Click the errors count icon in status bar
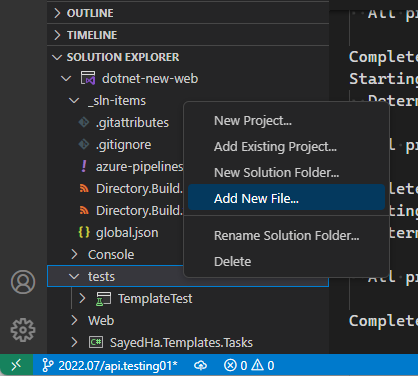This screenshot has height=376, width=418. point(230,366)
